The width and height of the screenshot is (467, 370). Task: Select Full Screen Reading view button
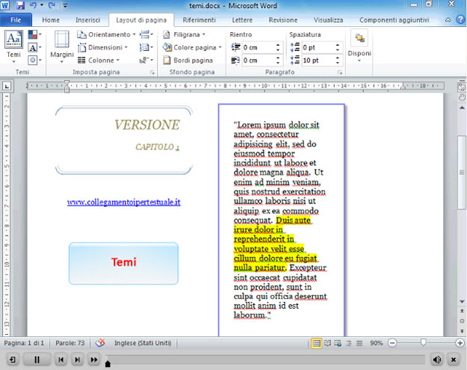click(328, 343)
